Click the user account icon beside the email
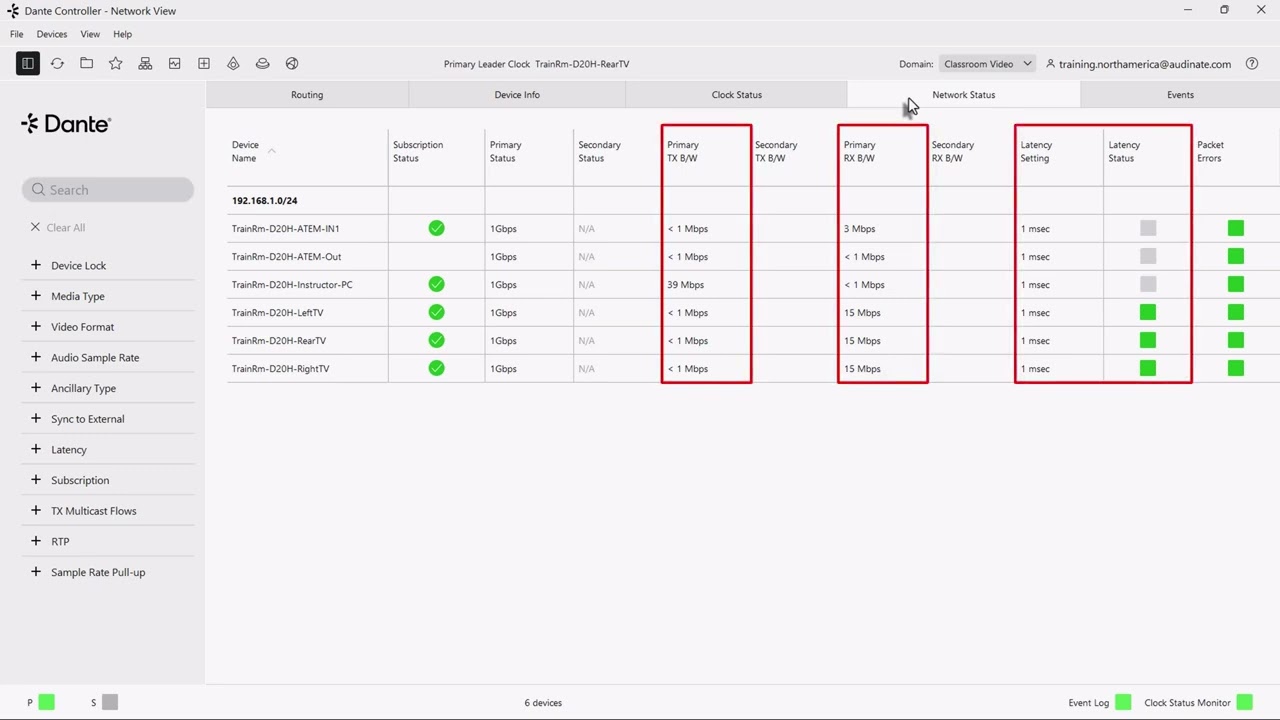 point(1050,64)
